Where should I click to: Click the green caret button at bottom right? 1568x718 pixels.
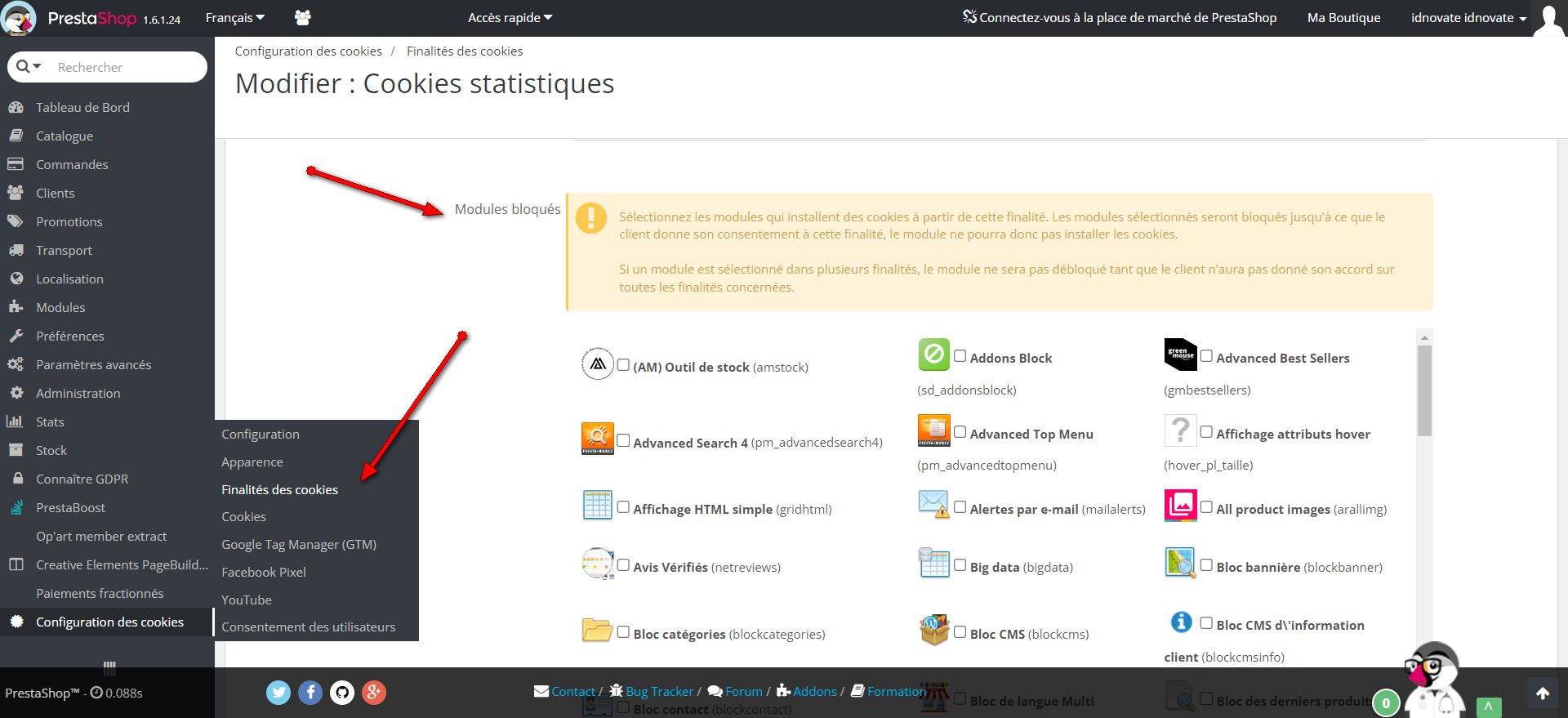(x=1488, y=706)
